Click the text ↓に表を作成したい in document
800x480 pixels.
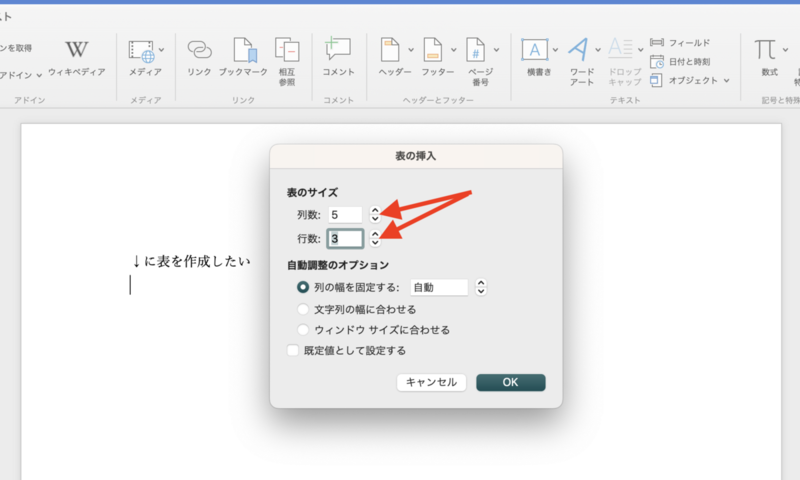point(191,261)
